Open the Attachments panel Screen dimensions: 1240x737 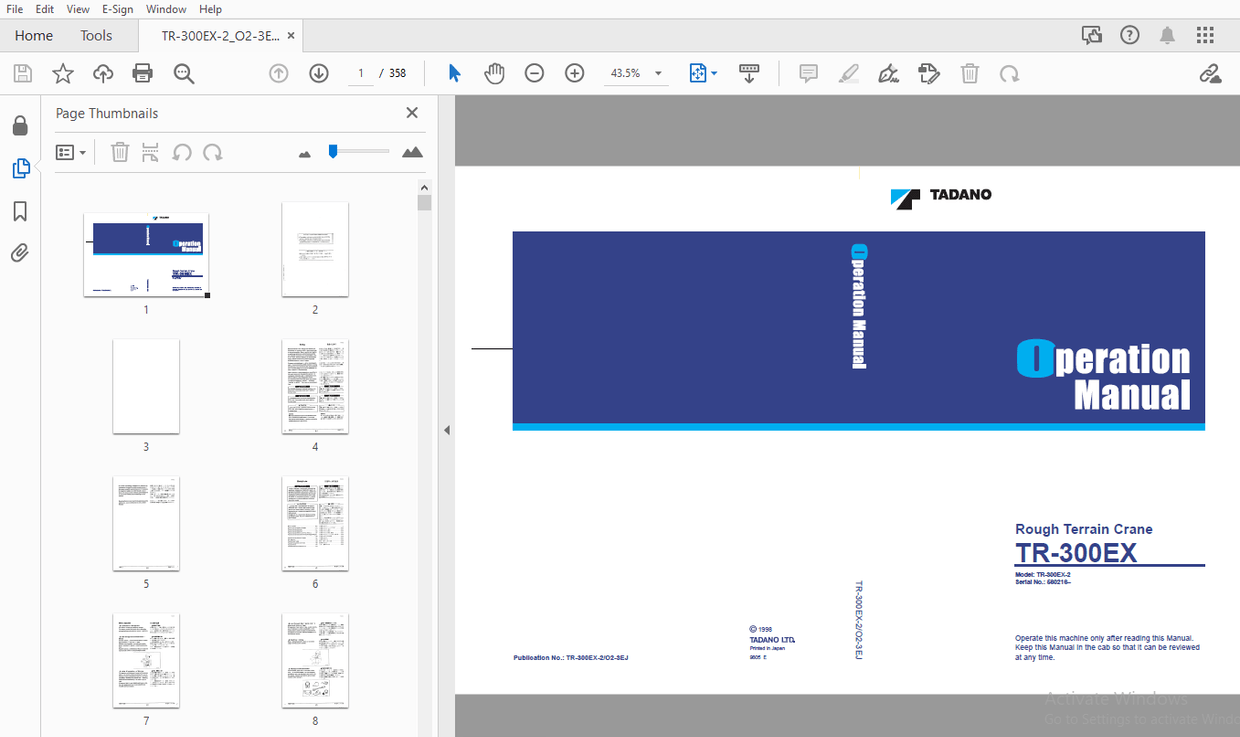click(20, 252)
